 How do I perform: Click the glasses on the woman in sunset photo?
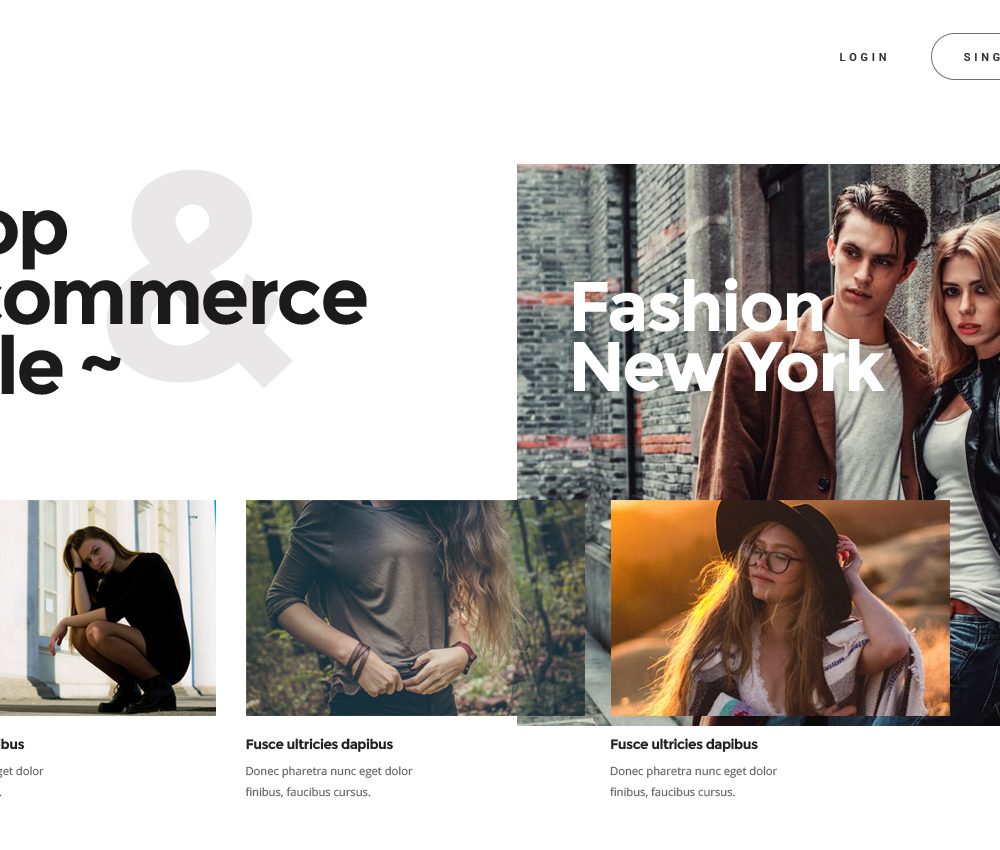(x=774, y=561)
